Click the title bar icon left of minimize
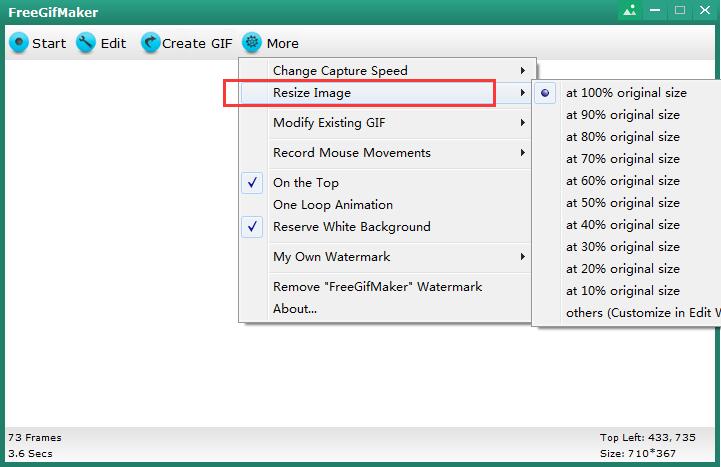The height and width of the screenshot is (467, 721). [x=629, y=10]
